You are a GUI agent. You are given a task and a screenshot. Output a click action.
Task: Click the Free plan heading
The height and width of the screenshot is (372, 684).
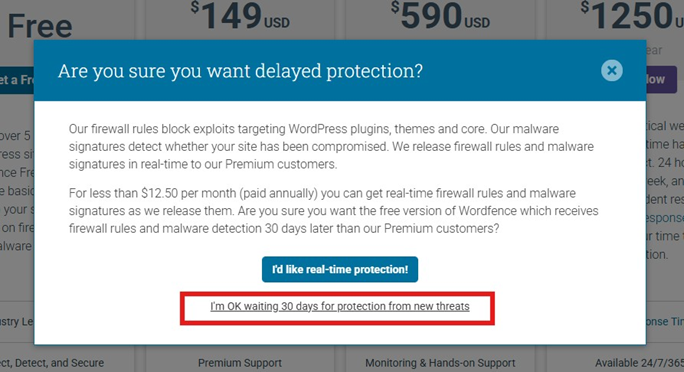click(40, 26)
